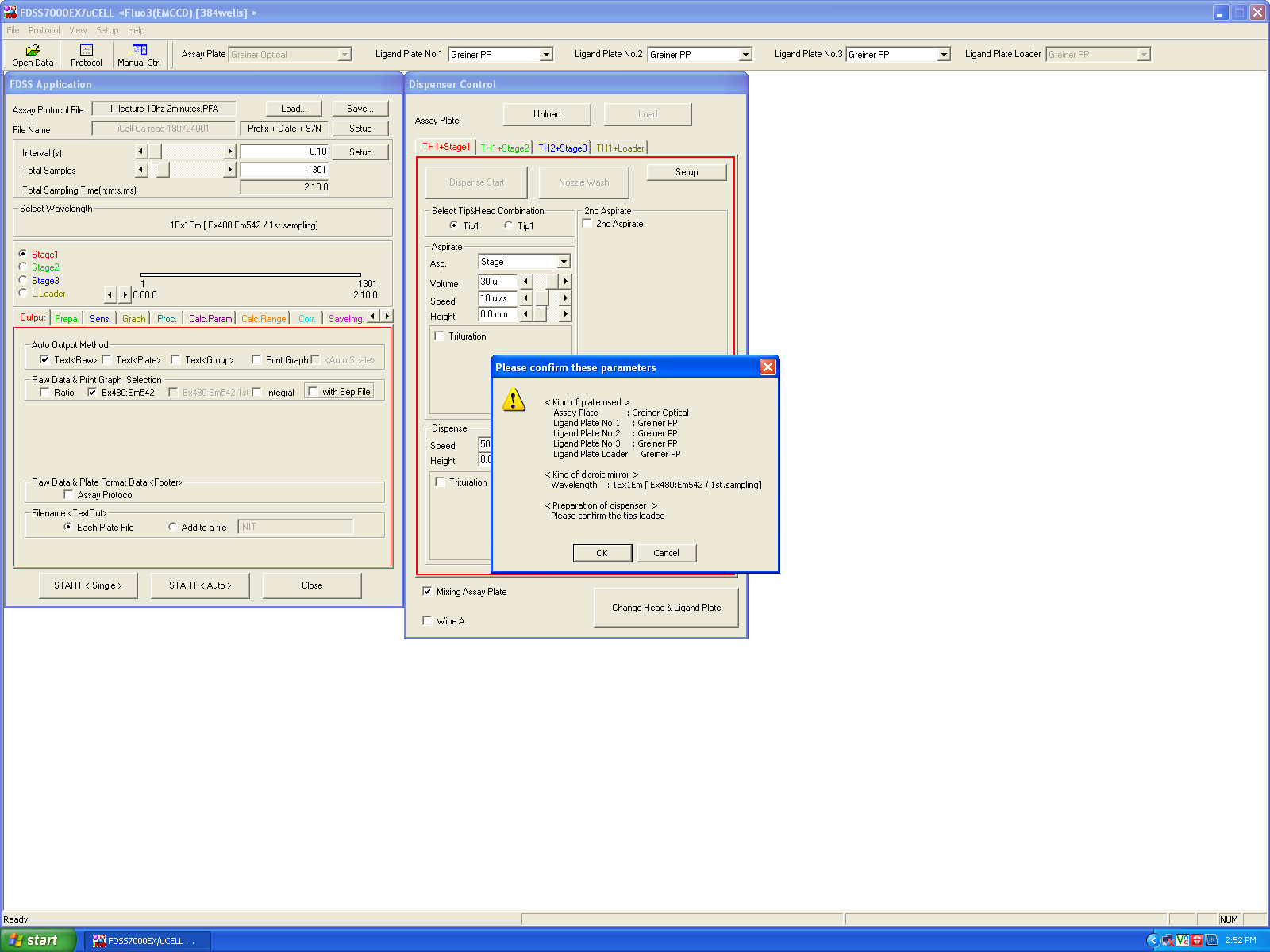
Task: Expand the Asp. Stage1 dropdown
Action: (x=564, y=262)
